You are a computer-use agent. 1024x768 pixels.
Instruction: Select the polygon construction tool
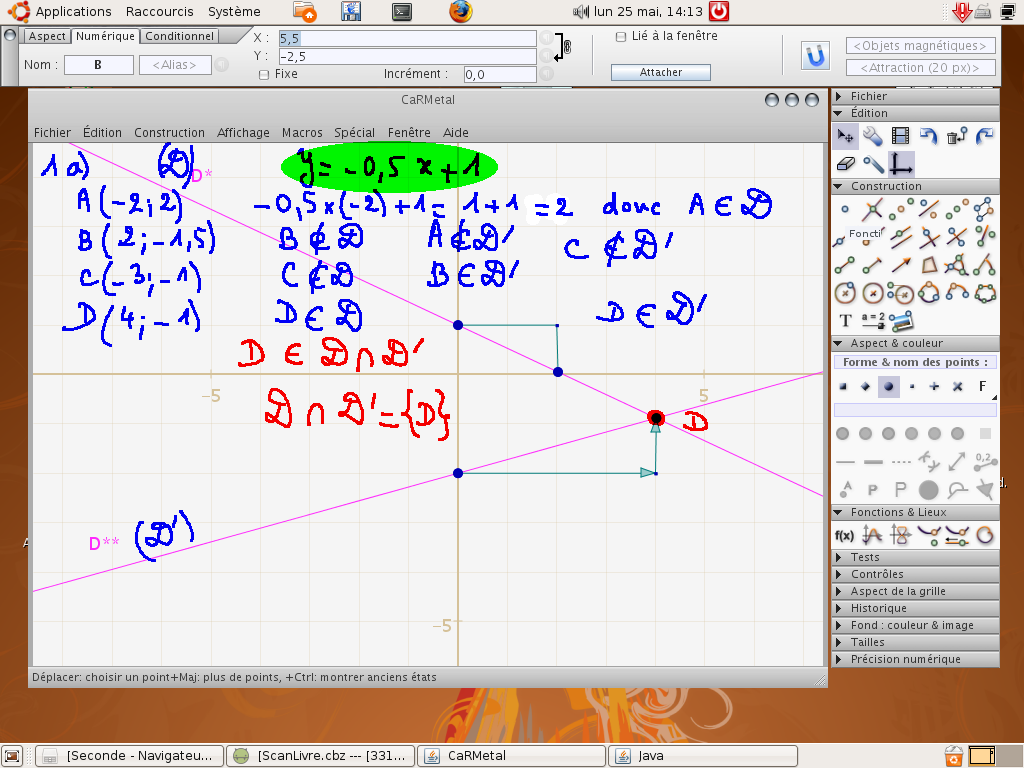click(x=929, y=265)
